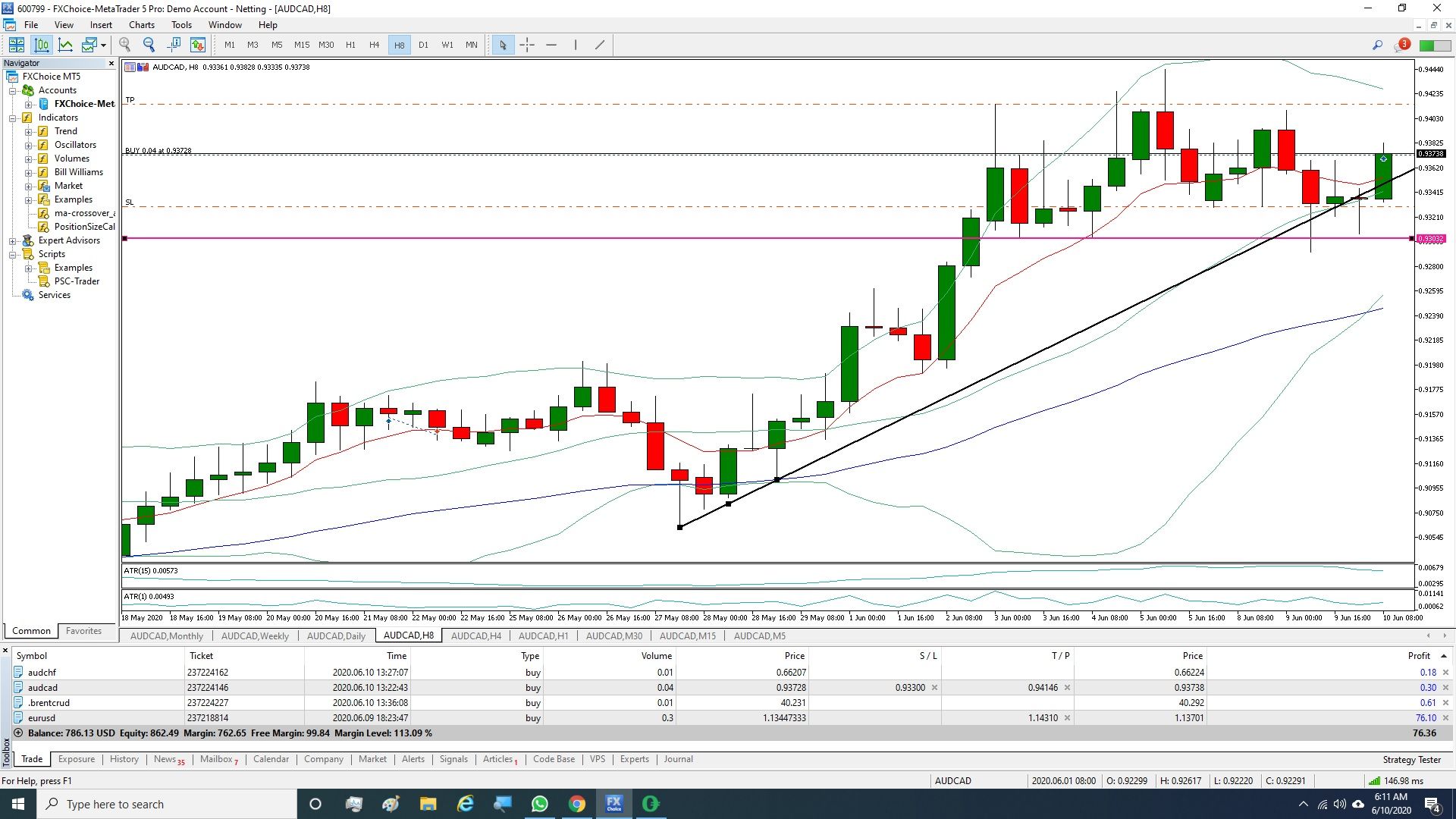The height and width of the screenshot is (819, 1456).
Task: Open the Charts menu
Action: coord(142,24)
